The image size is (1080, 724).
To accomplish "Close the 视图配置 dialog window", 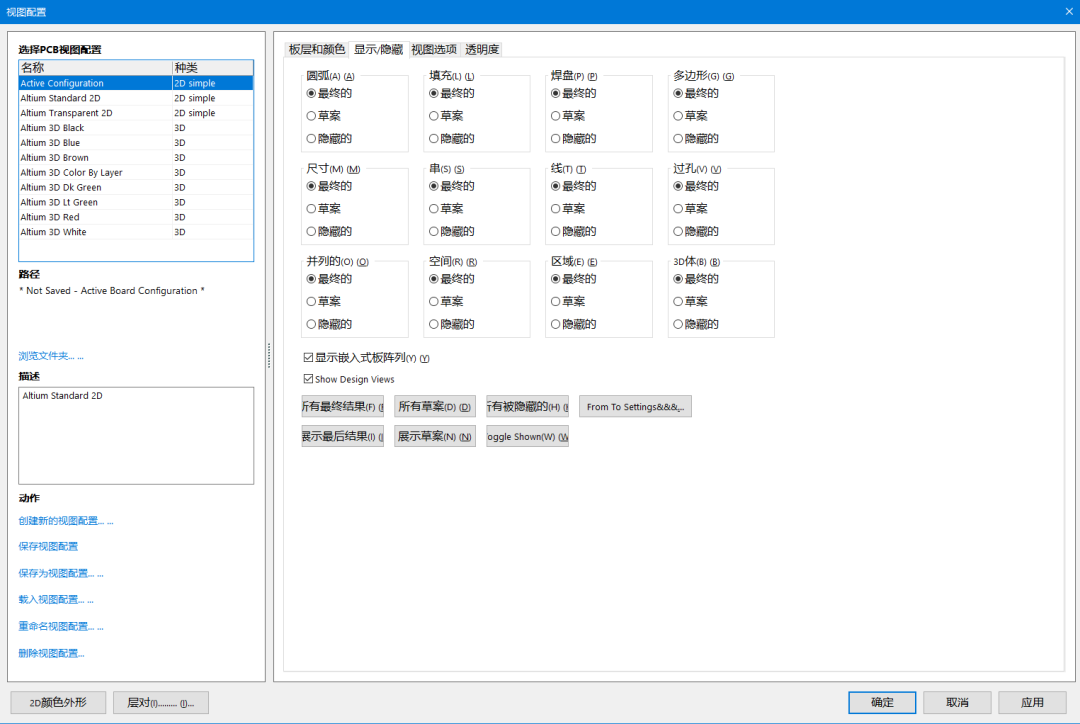I will [1067, 11].
